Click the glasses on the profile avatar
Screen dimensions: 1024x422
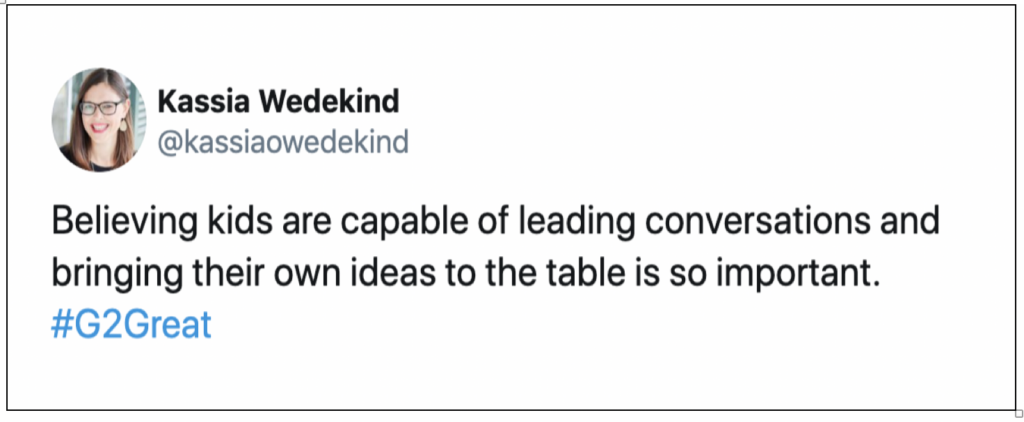(x=101, y=107)
